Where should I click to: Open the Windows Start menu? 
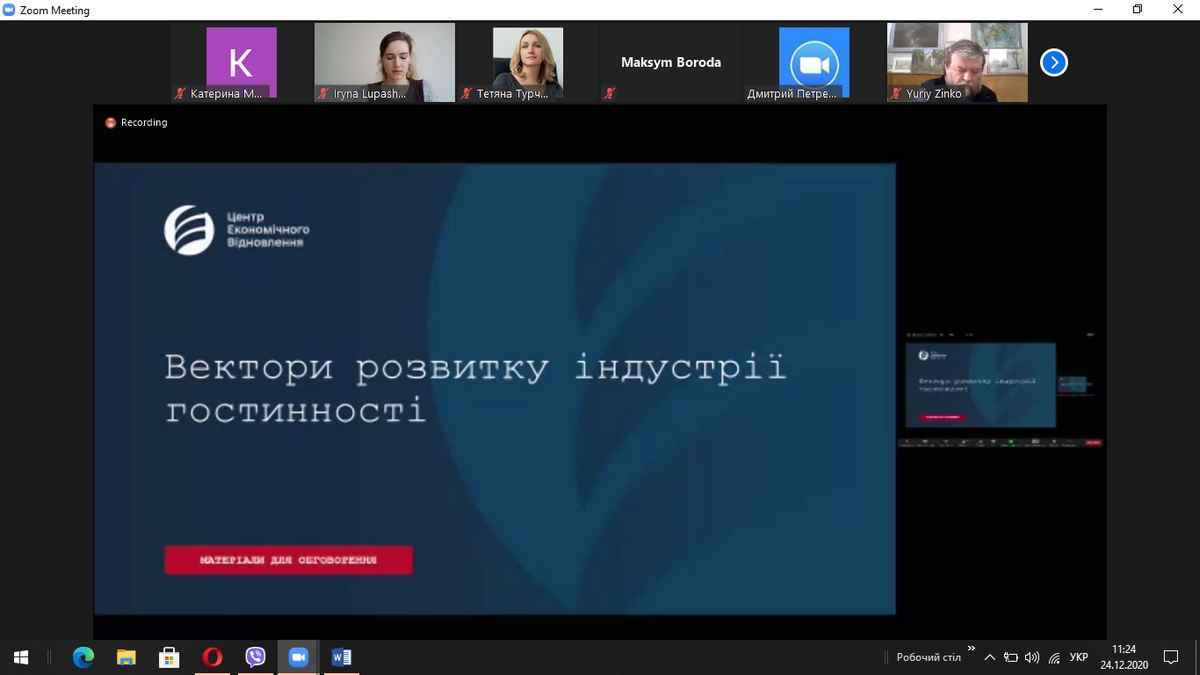click(21, 657)
